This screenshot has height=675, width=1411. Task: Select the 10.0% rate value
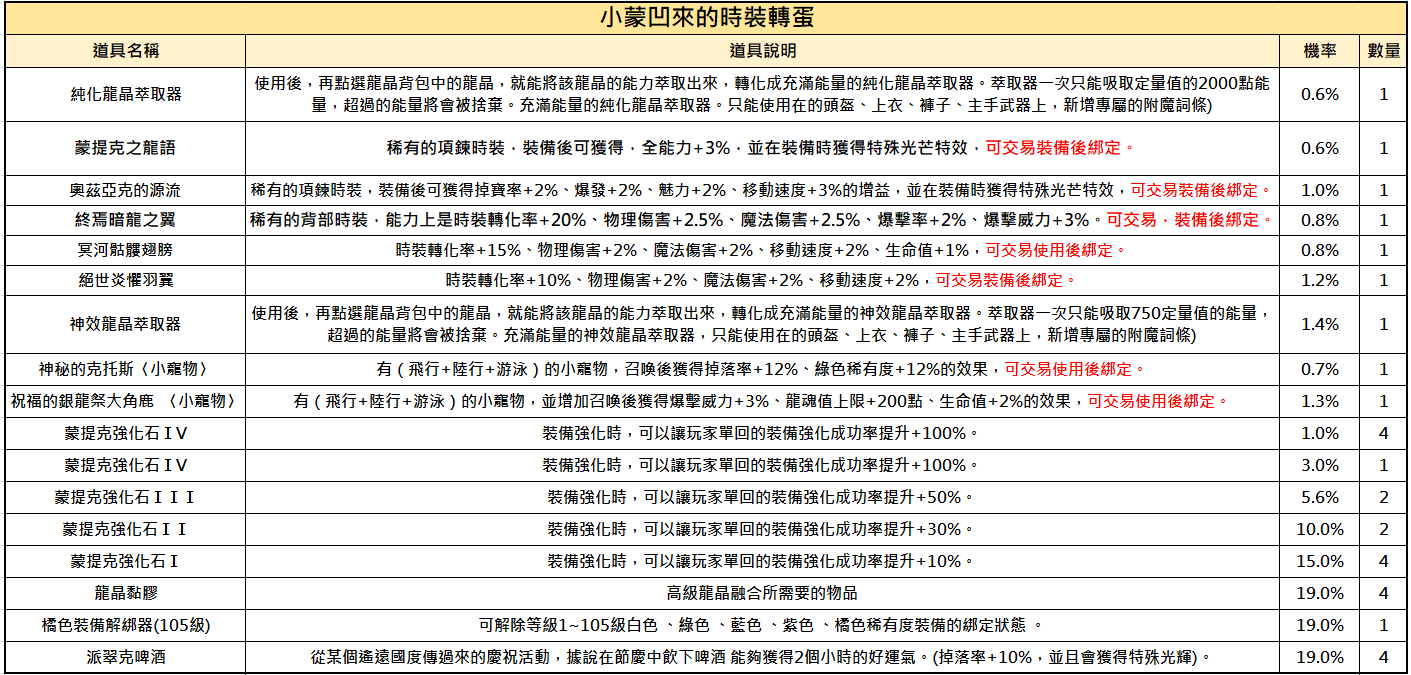[1319, 529]
